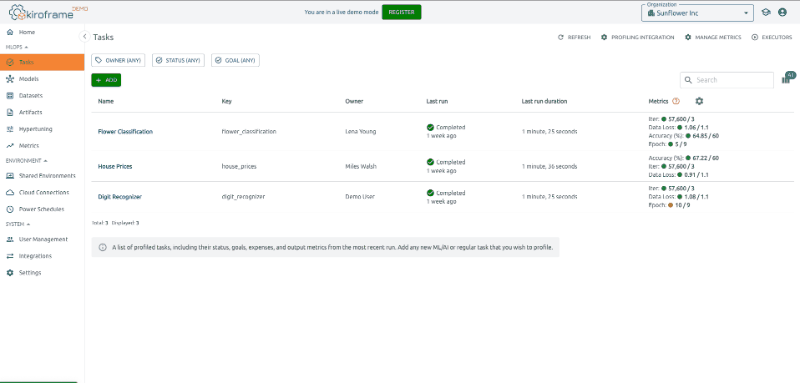The width and height of the screenshot is (800, 383).
Task: Open the user profile icon
Action: click(x=782, y=13)
